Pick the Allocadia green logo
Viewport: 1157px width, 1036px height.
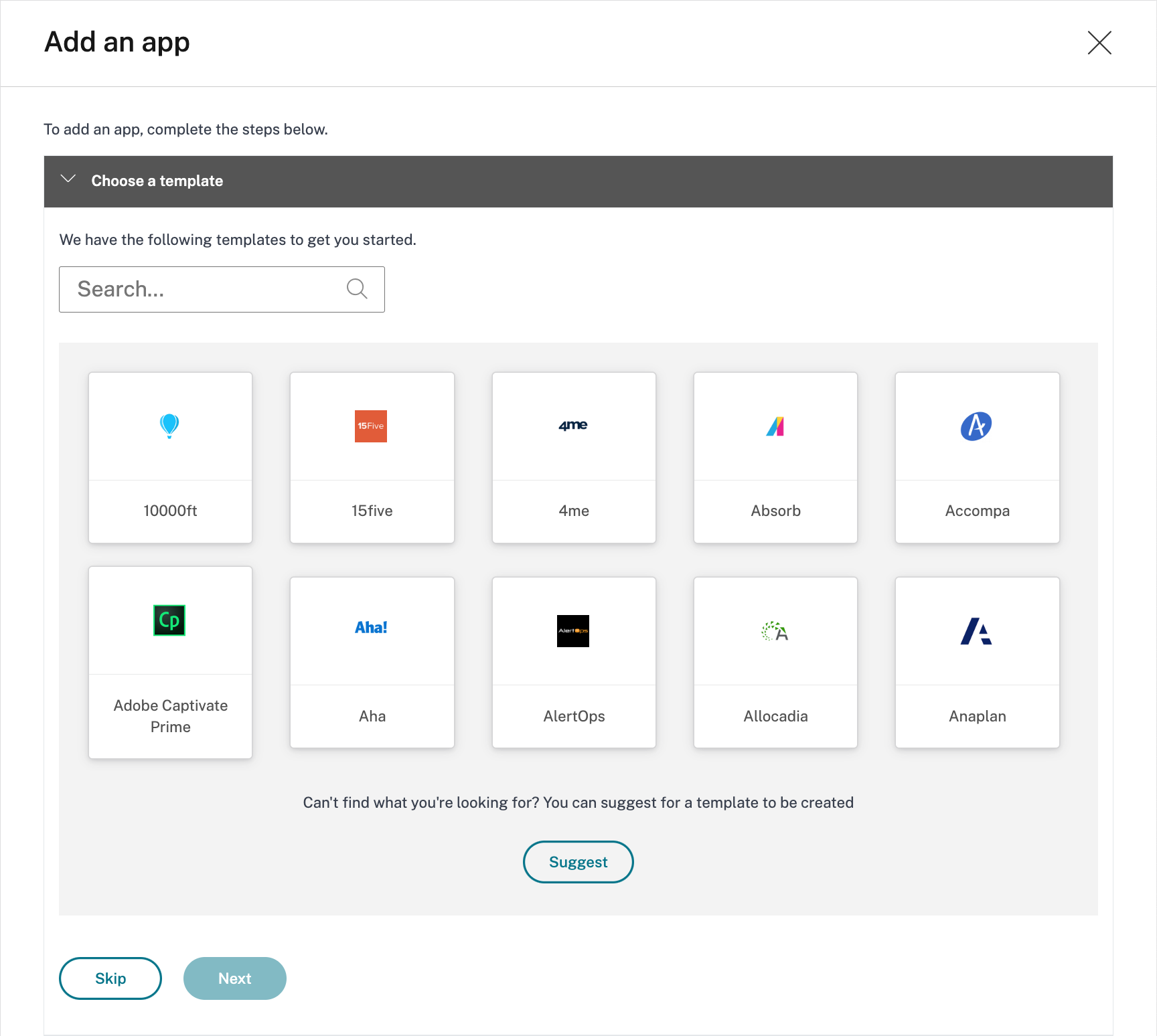point(775,631)
